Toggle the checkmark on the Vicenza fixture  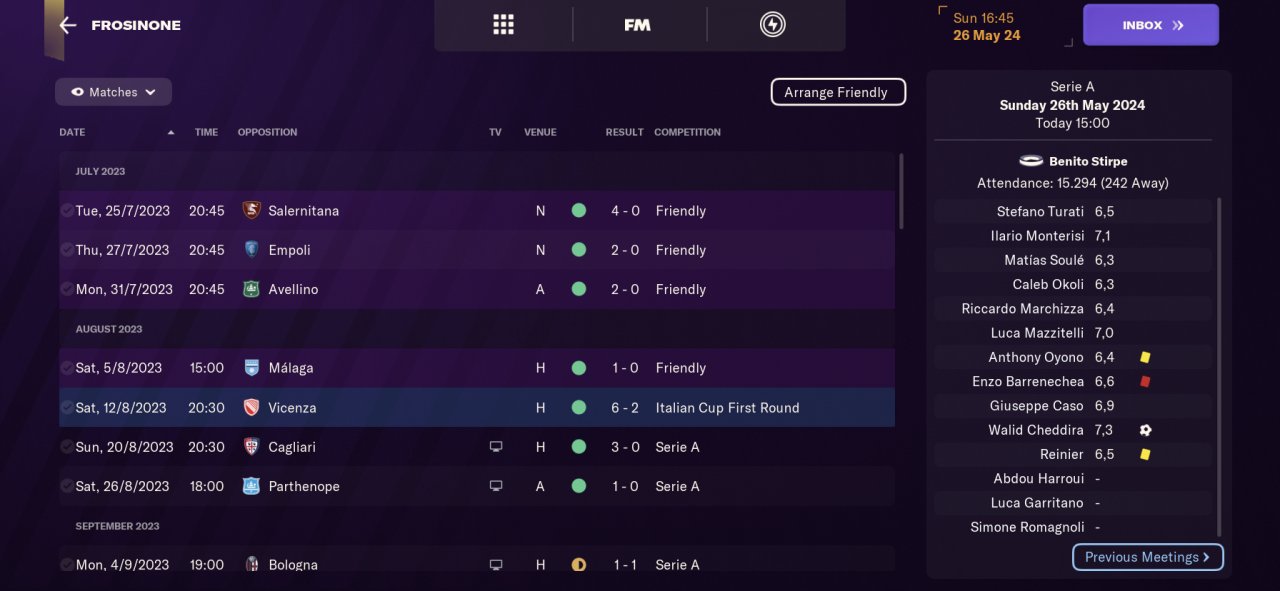(66, 408)
